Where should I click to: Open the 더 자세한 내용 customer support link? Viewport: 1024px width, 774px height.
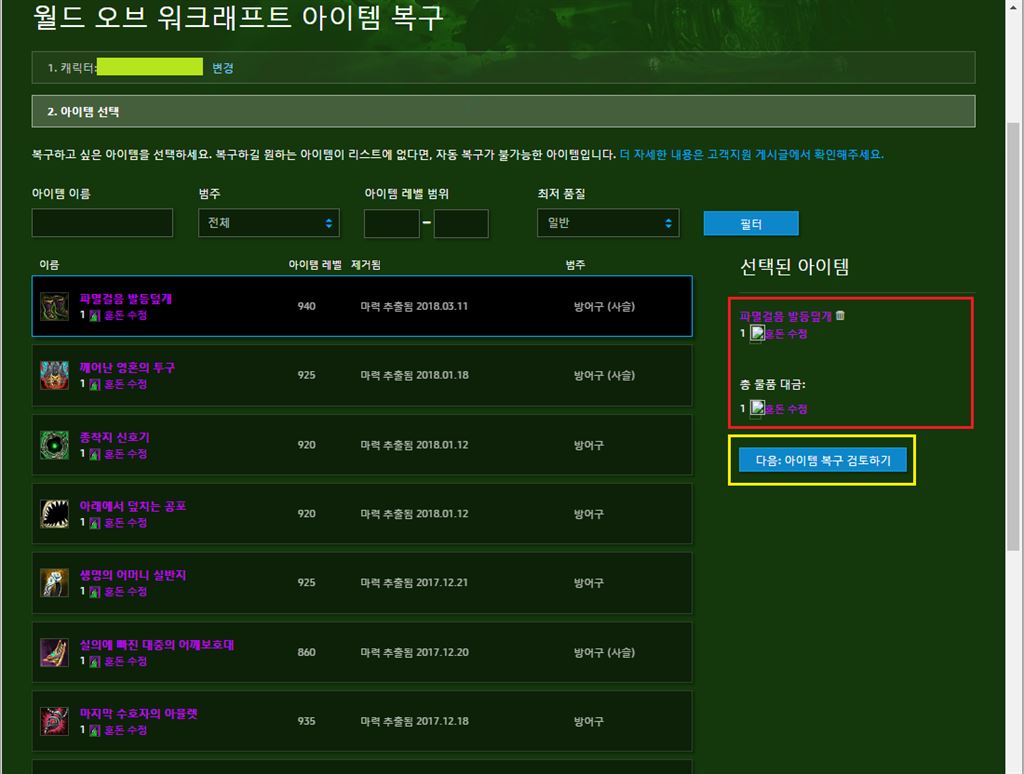pyautogui.click(x=751, y=155)
